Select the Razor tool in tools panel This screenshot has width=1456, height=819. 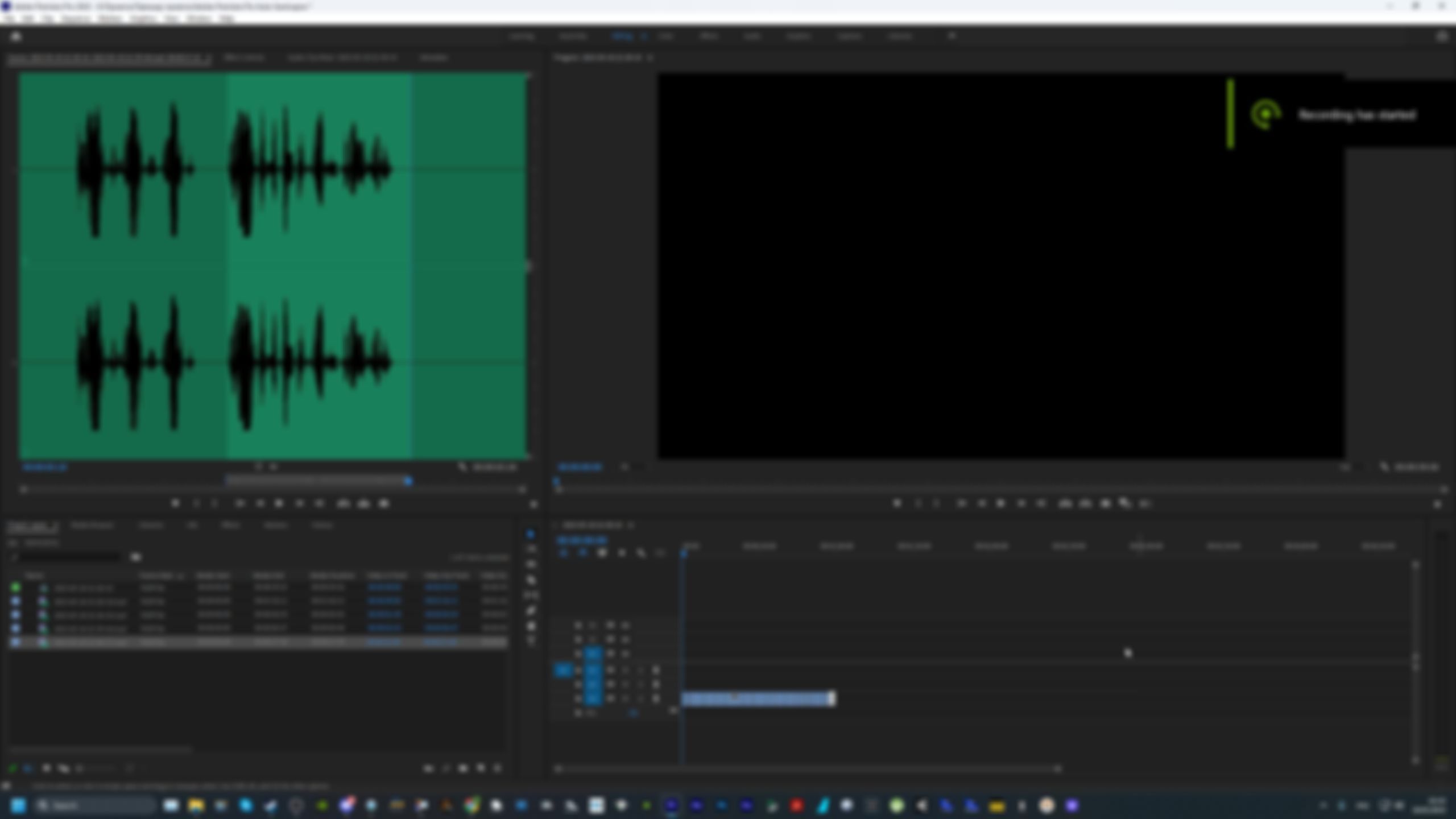tap(531, 580)
